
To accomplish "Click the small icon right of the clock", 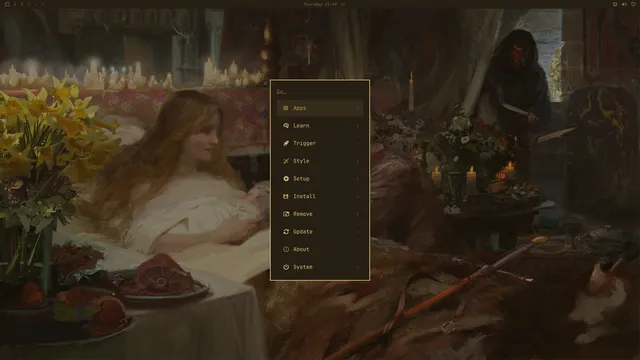I will coord(343,4).
